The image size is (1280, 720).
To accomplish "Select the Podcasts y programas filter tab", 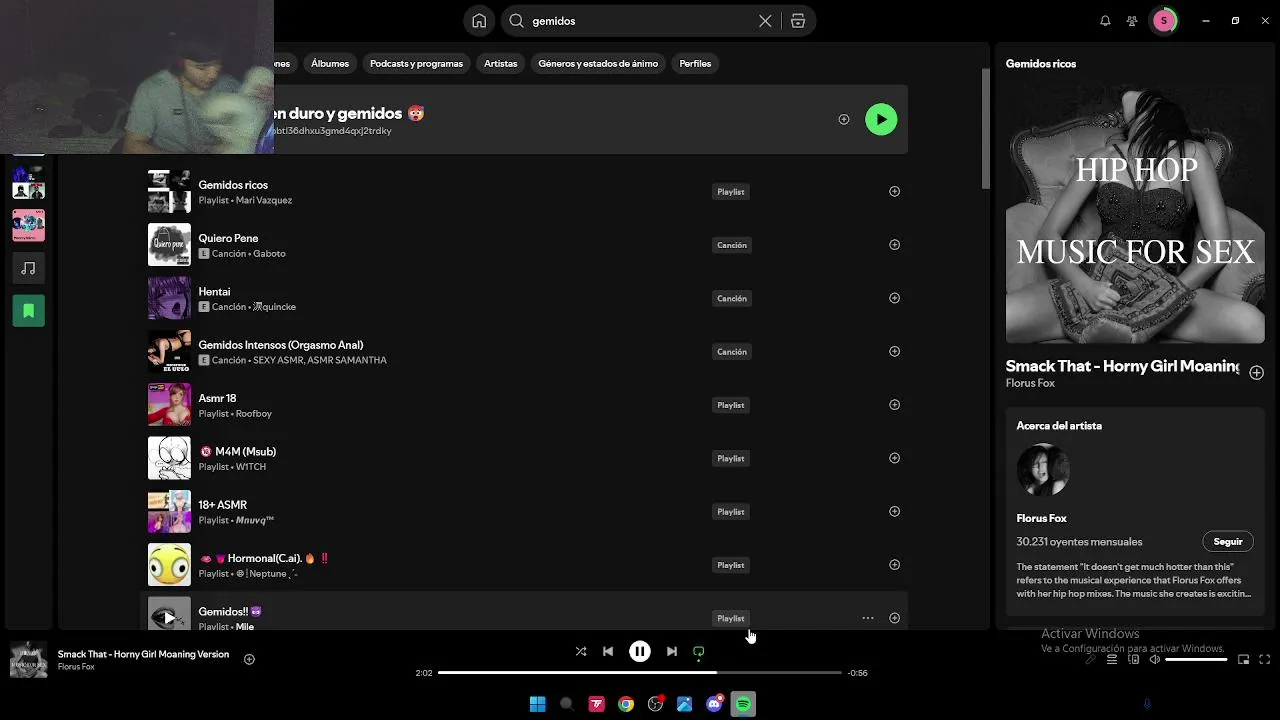I will click(x=416, y=63).
